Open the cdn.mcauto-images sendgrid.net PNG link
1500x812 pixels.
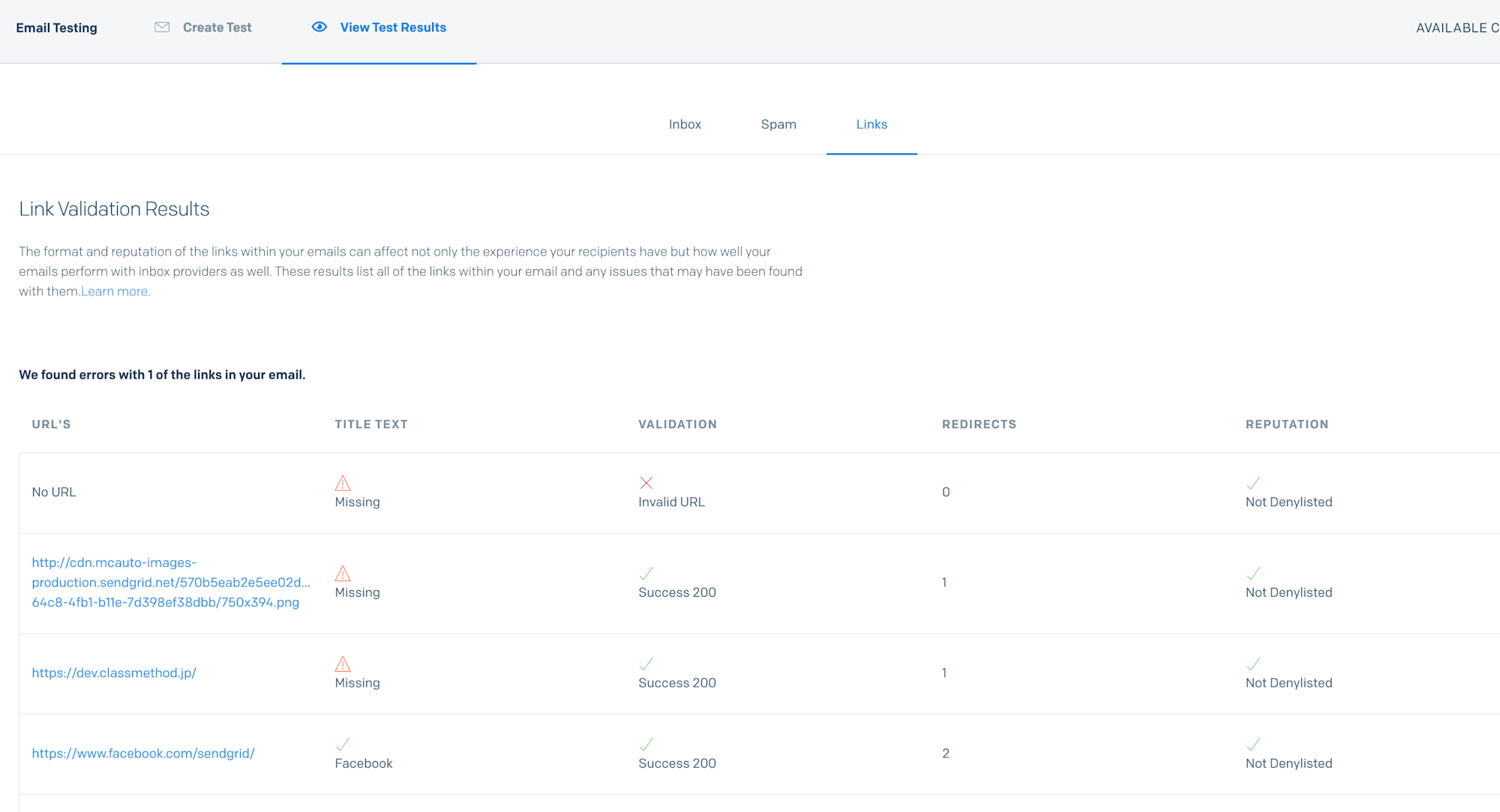tap(169, 583)
